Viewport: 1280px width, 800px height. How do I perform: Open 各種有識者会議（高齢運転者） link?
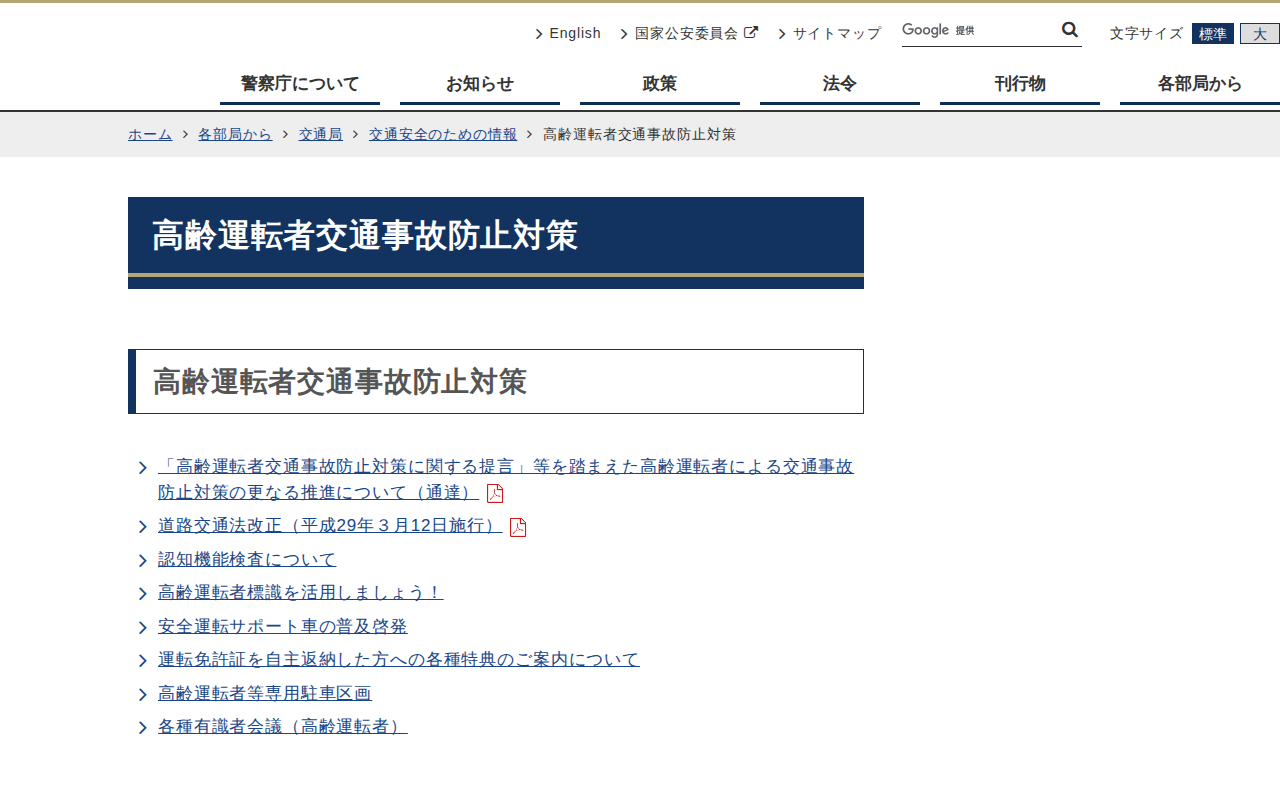283,726
